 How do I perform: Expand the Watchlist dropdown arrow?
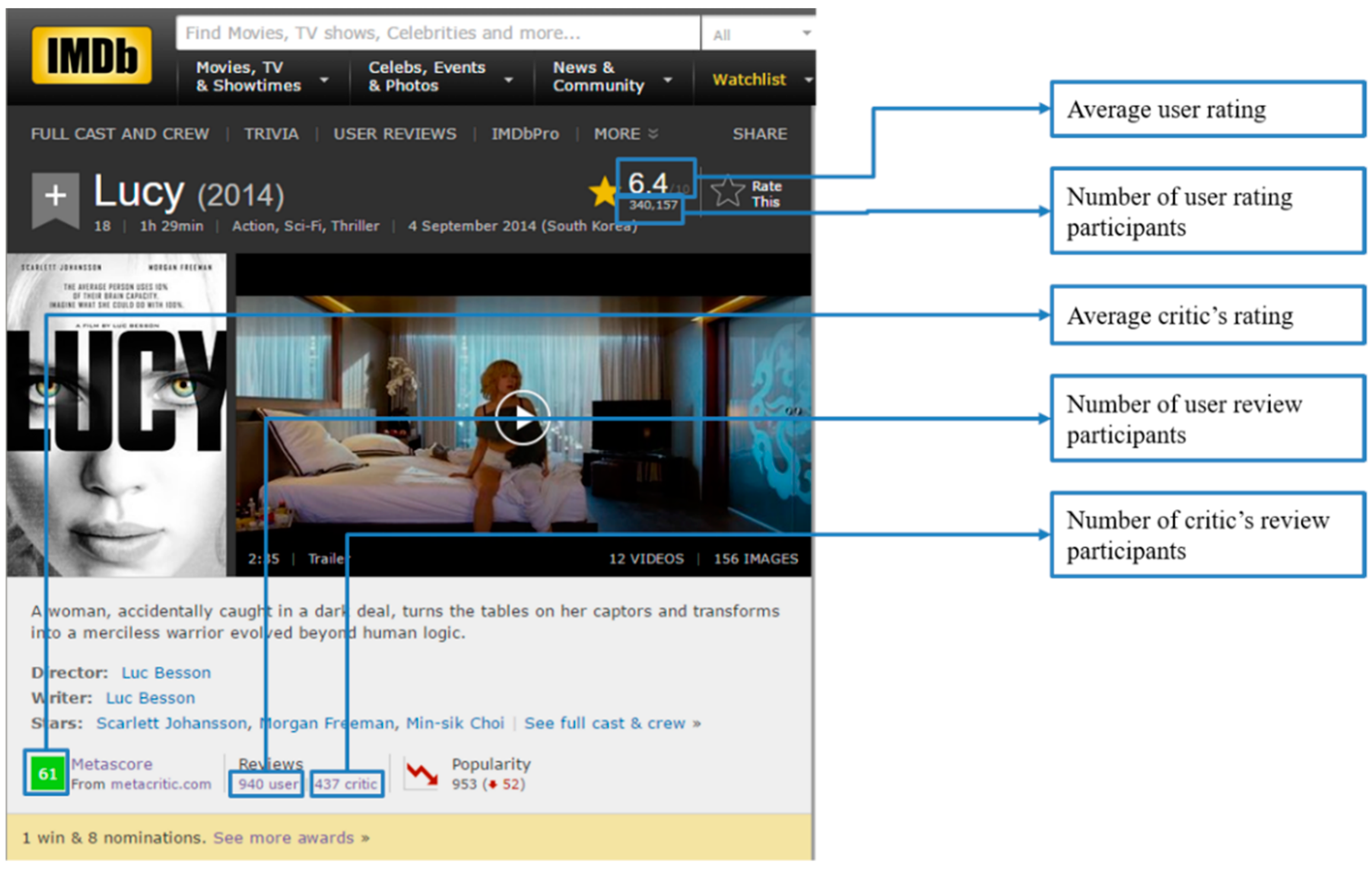coord(808,80)
